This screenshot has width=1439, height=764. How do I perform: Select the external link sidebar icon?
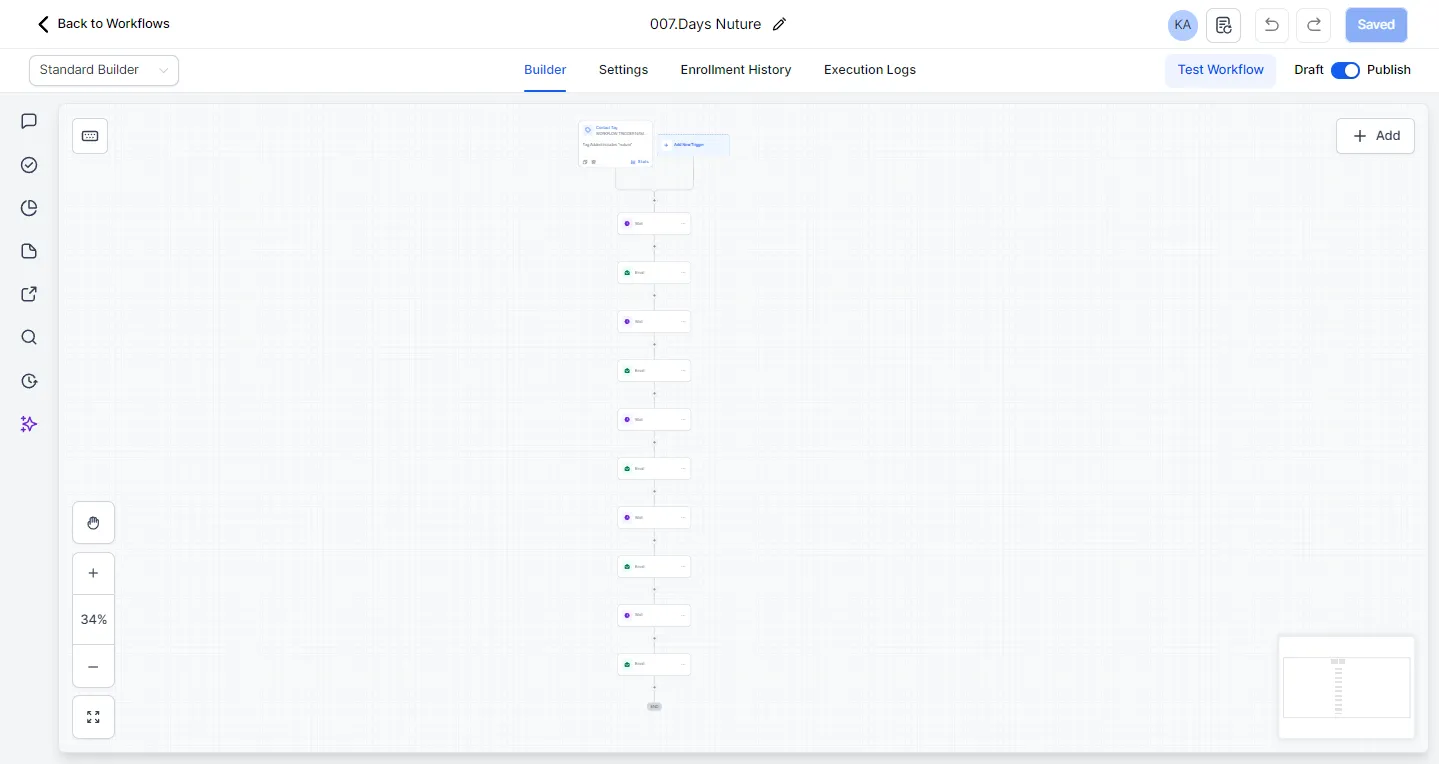(28, 294)
